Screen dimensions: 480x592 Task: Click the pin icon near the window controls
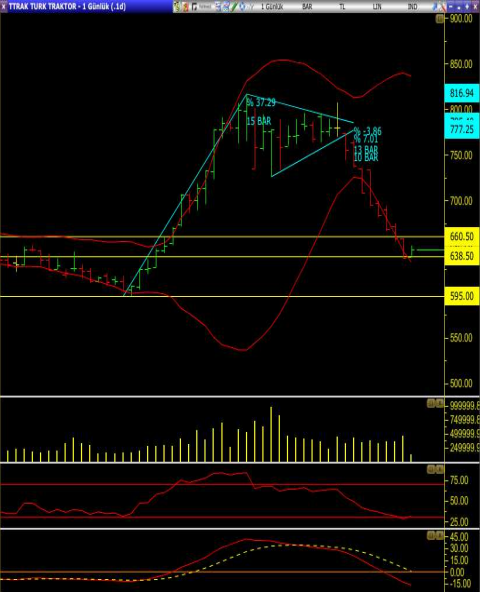(435, 7)
